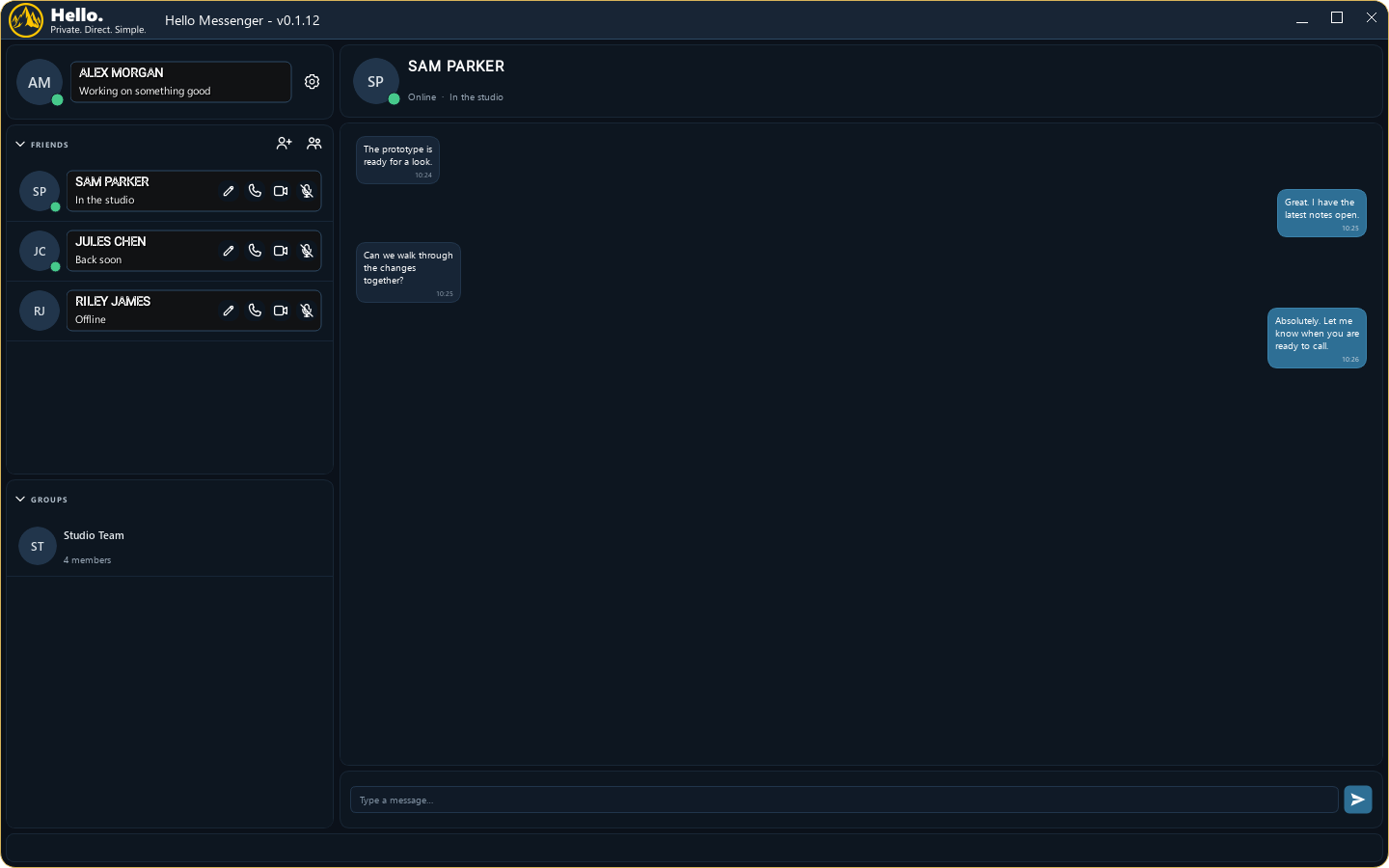Select Riley James in the friends list
Screen dimensions: 1389x868
point(170,311)
